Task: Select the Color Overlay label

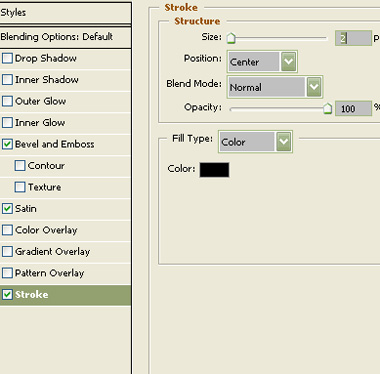Action: pyautogui.click(x=46, y=230)
